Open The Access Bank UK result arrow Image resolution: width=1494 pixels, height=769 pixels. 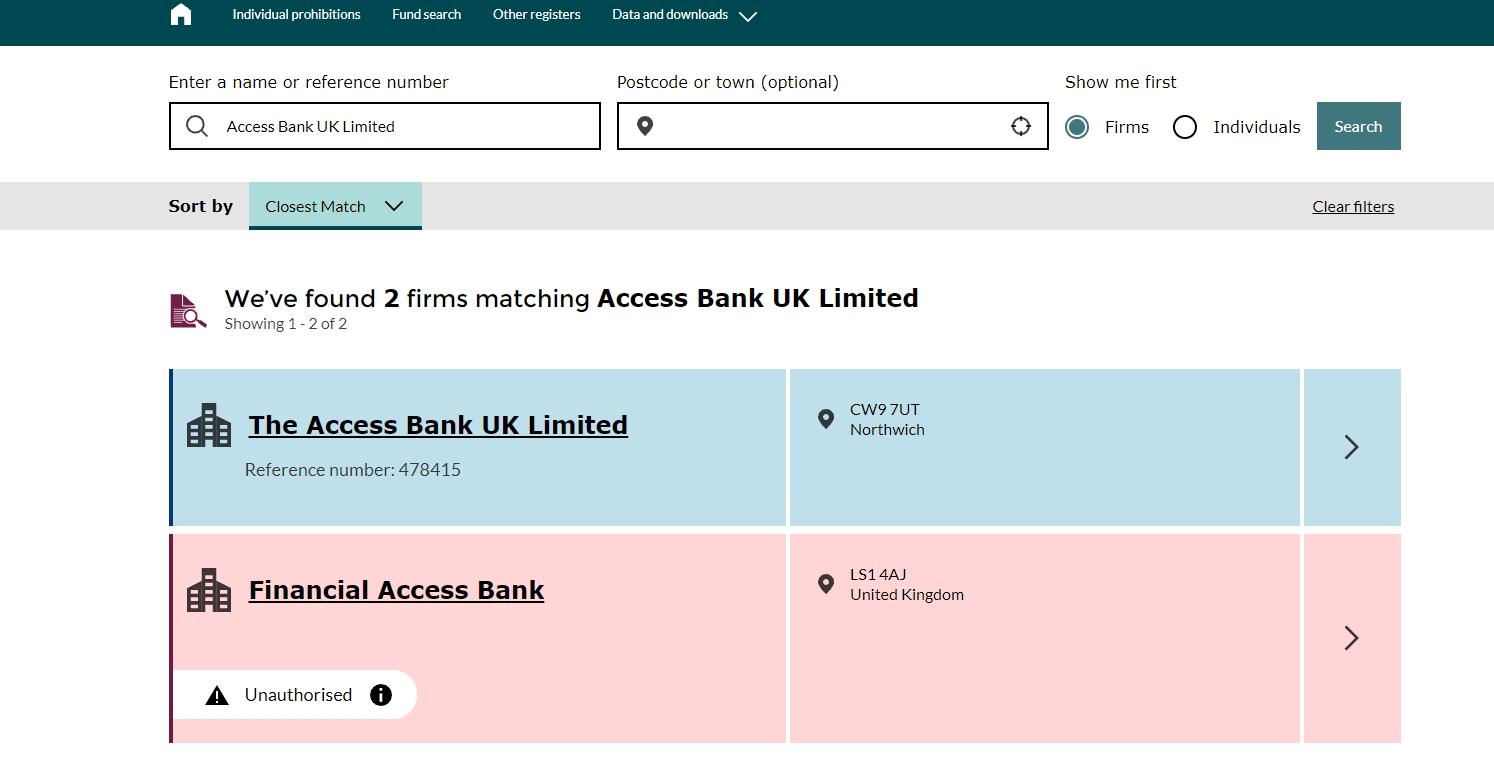1352,447
